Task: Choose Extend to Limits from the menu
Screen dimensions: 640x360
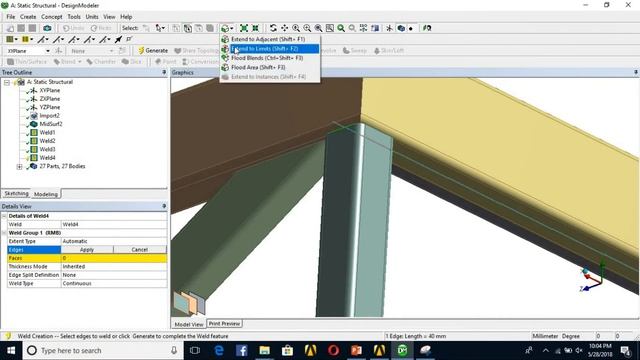Action: point(269,49)
